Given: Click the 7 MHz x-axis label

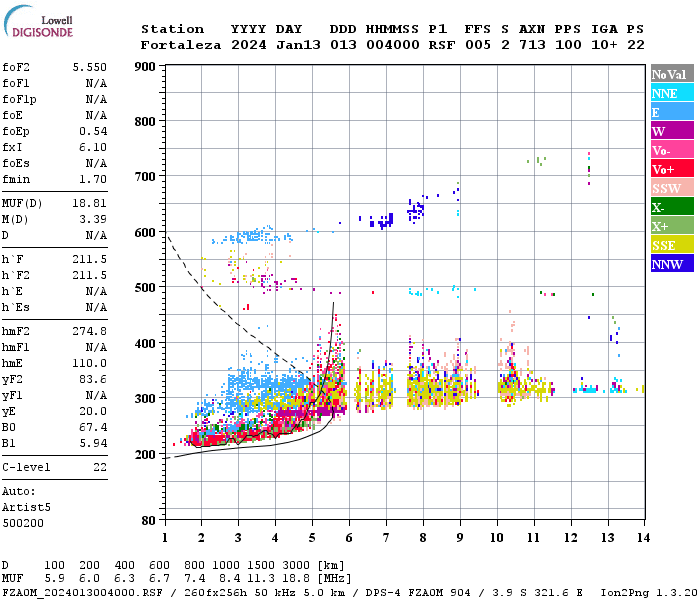Looking at the screenshot, I should (x=386, y=538).
